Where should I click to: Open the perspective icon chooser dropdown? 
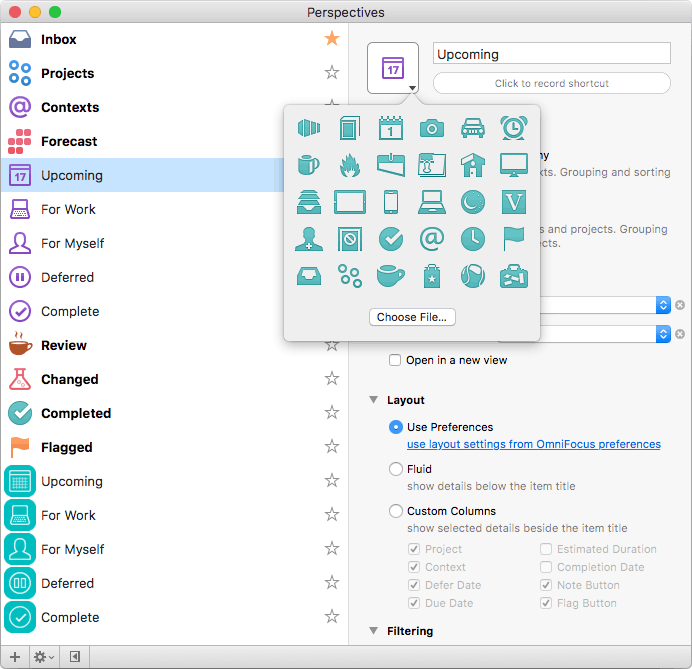point(393,68)
